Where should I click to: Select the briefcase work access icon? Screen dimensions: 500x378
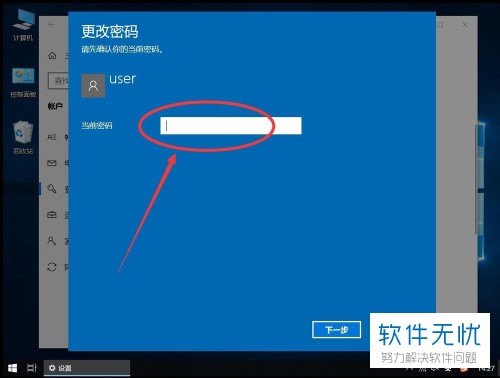52,215
